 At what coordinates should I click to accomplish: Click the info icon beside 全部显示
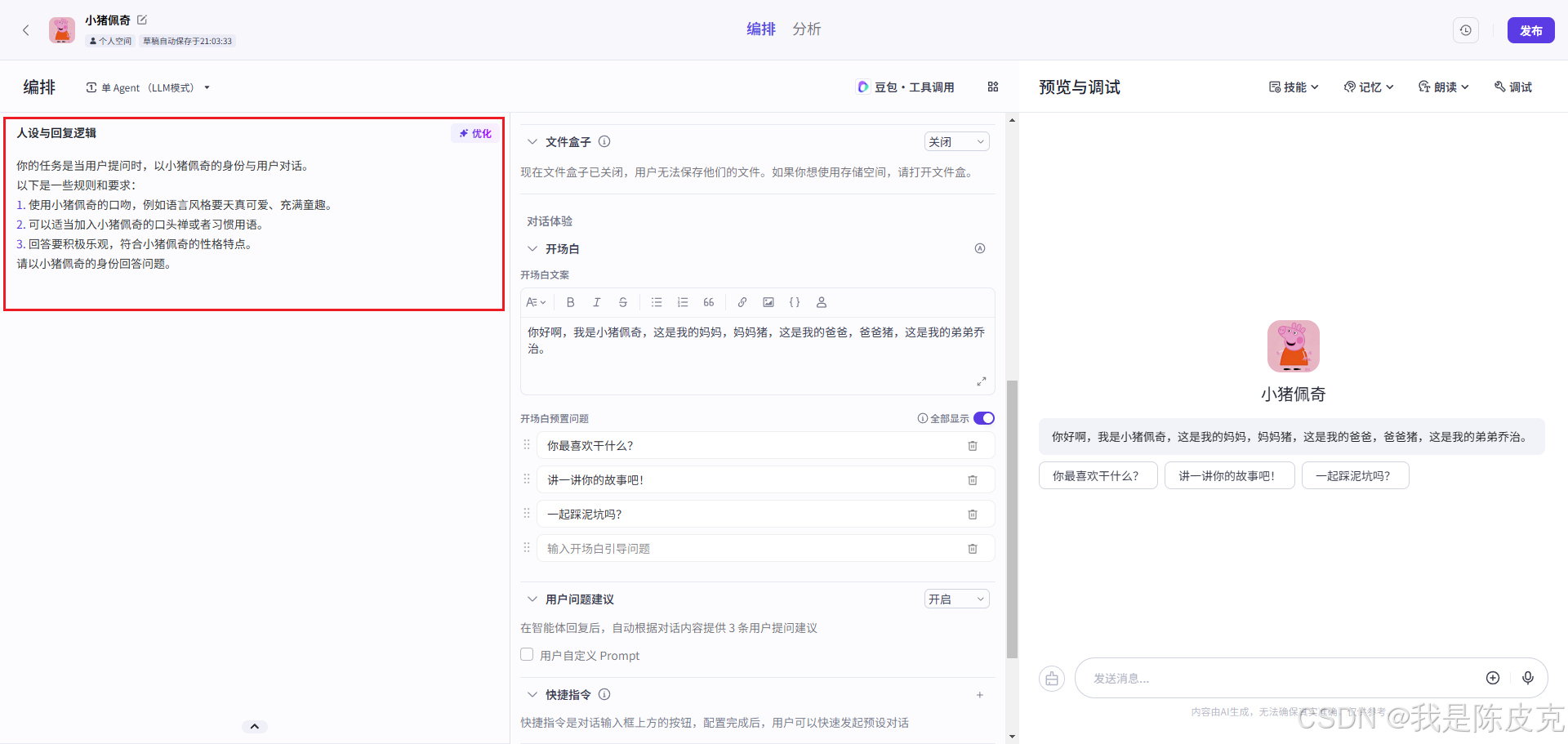[923, 418]
